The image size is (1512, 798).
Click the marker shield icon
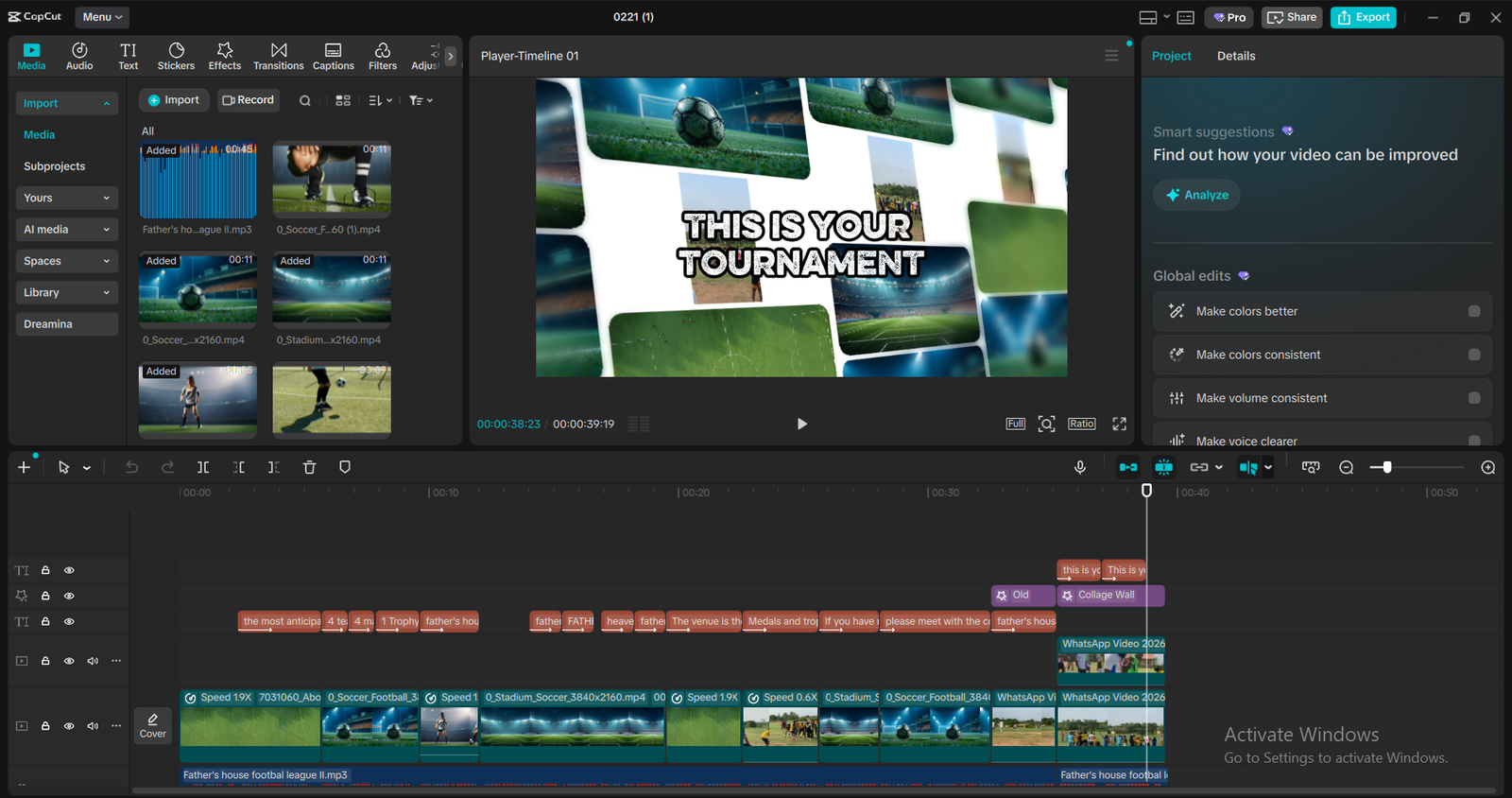click(x=345, y=467)
